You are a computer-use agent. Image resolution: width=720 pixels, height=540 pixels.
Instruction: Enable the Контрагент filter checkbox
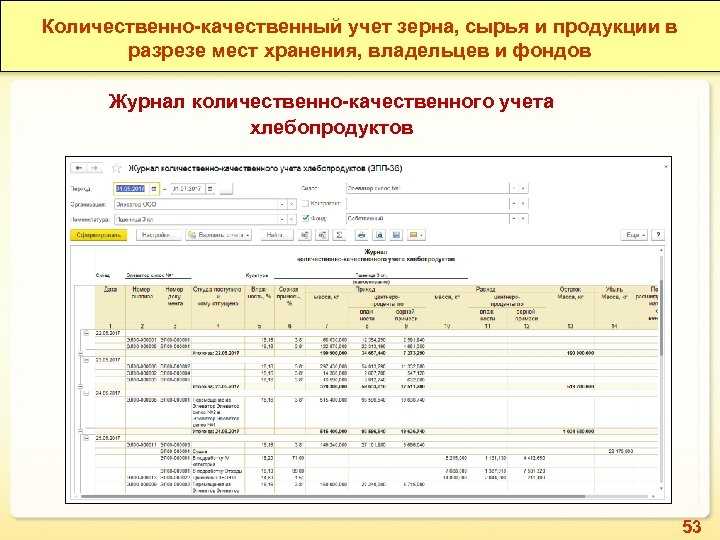coord(305,203)
